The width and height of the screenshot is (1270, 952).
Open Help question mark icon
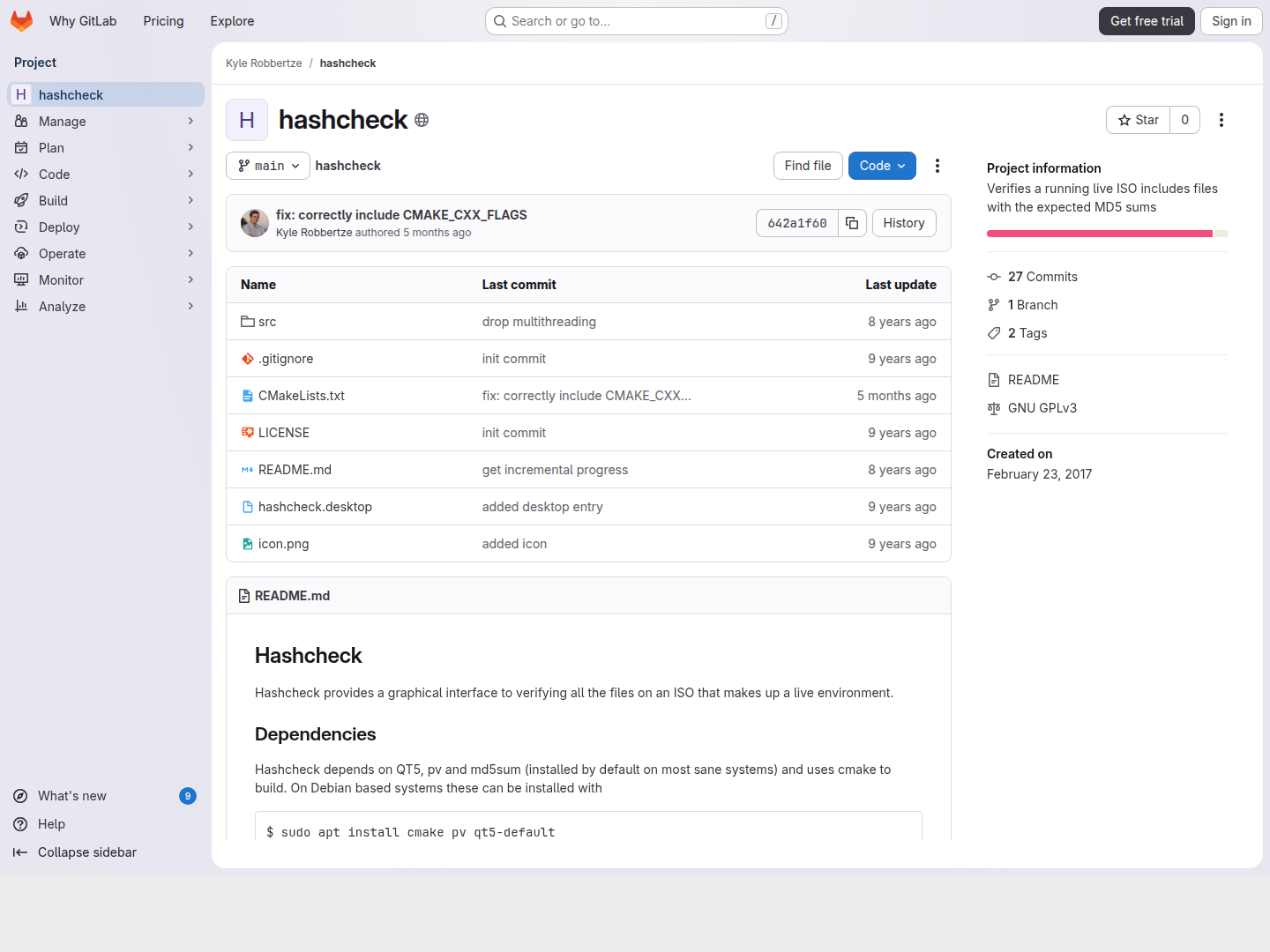(x=20, y=824)
